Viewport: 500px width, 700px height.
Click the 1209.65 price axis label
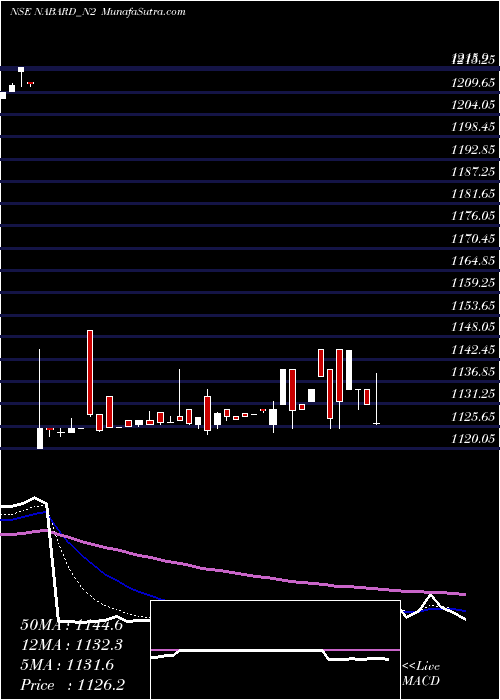point(473,83)
